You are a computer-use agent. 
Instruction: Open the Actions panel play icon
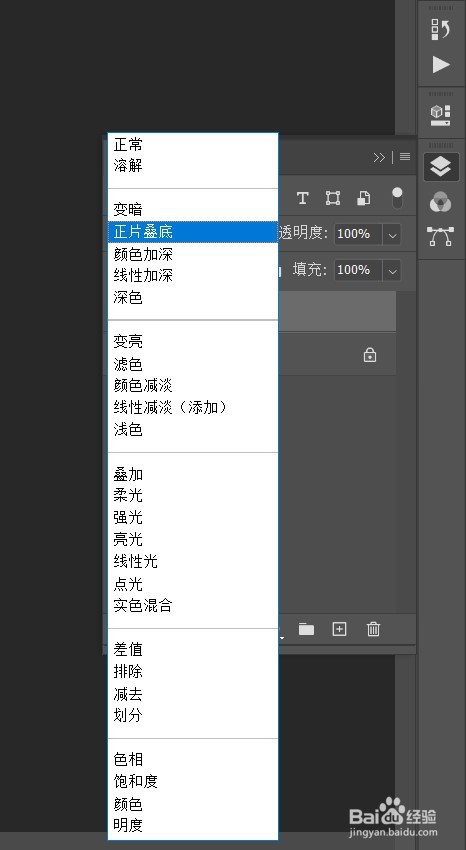coord(441,65)
